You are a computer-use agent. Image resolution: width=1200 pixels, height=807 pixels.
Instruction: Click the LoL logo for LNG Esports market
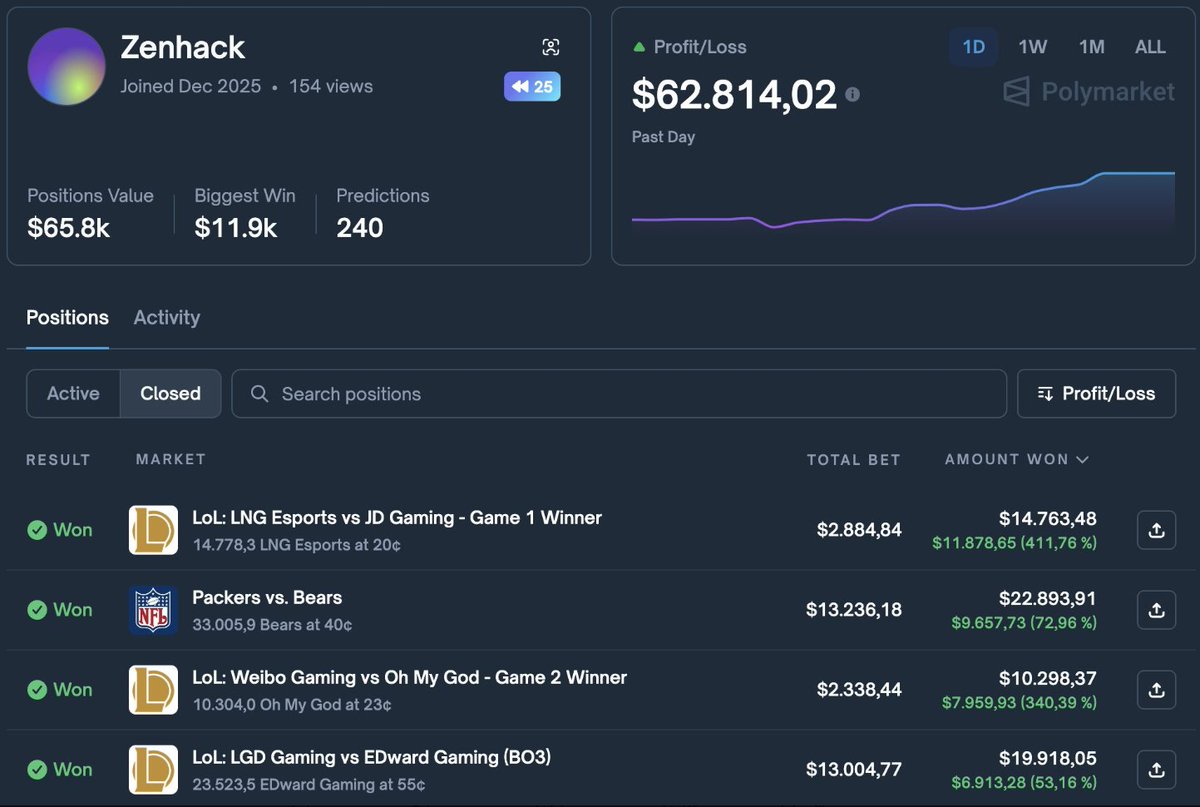[153, 530]
